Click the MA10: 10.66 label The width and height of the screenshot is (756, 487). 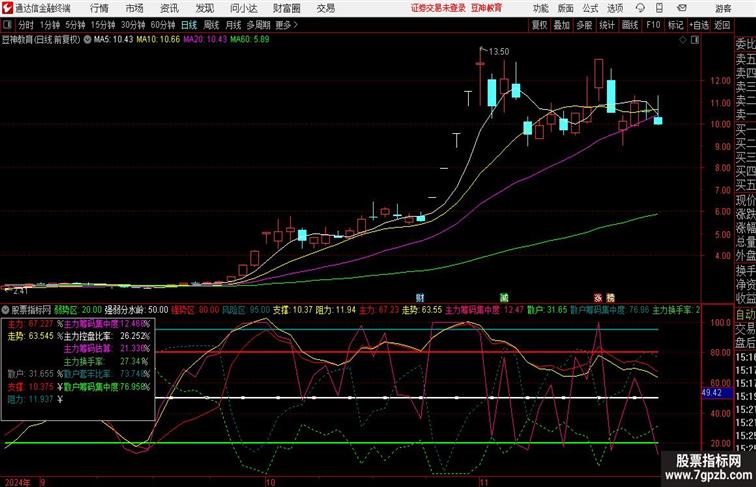(x=158, y=40)
